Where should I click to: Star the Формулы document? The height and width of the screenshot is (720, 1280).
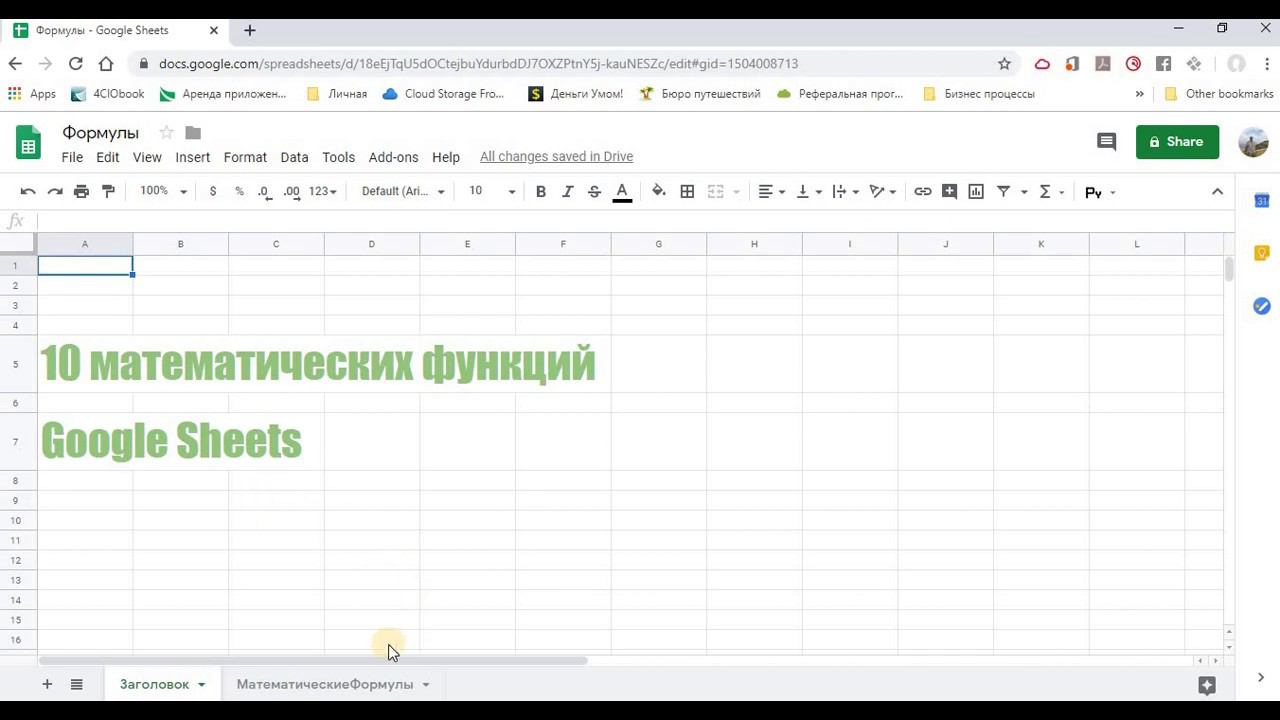coord(167,133)
